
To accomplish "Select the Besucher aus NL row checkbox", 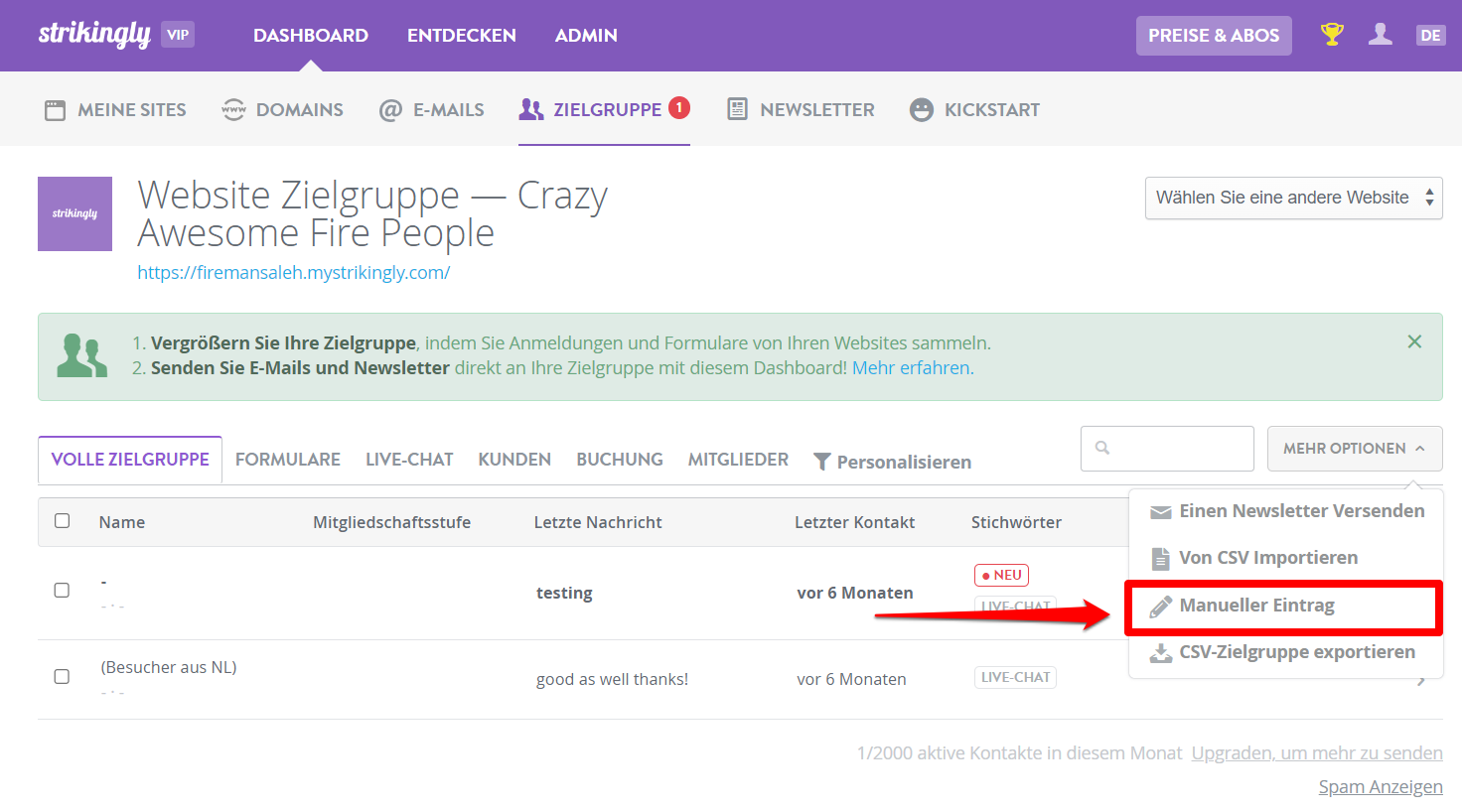I will coord(62,677).
